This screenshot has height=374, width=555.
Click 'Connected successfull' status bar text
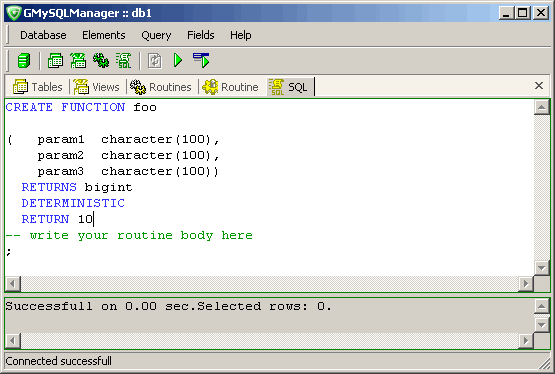(x=58, y=361)
